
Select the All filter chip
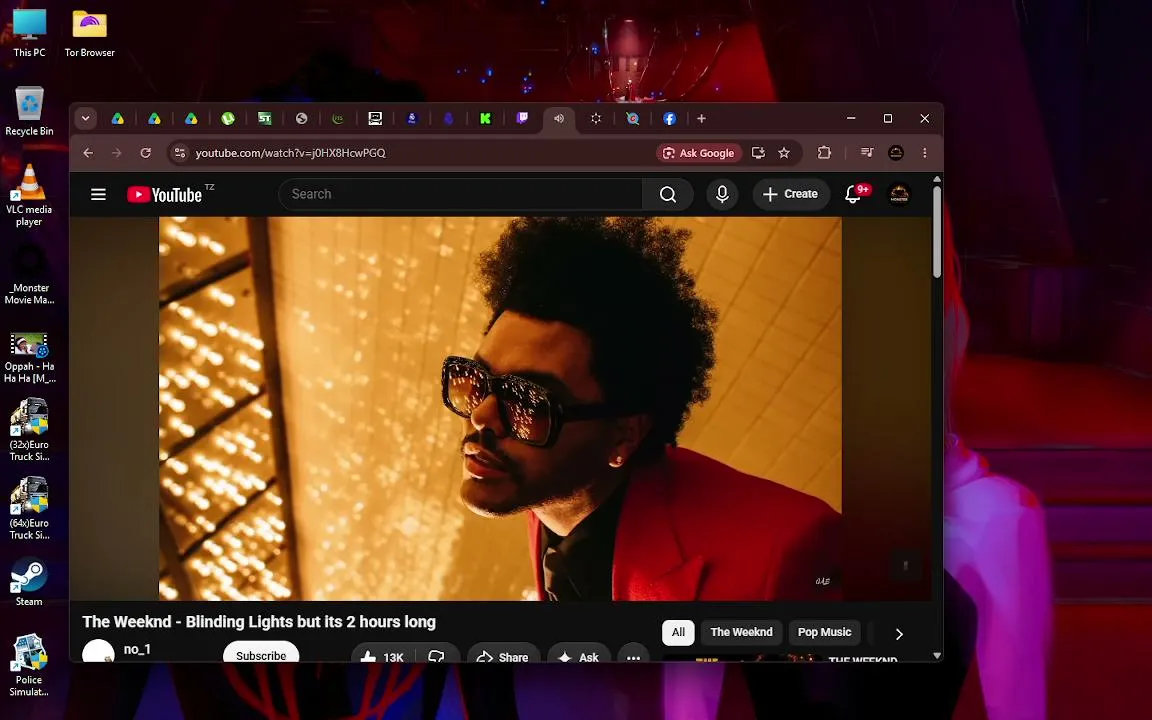pos(678,633)
